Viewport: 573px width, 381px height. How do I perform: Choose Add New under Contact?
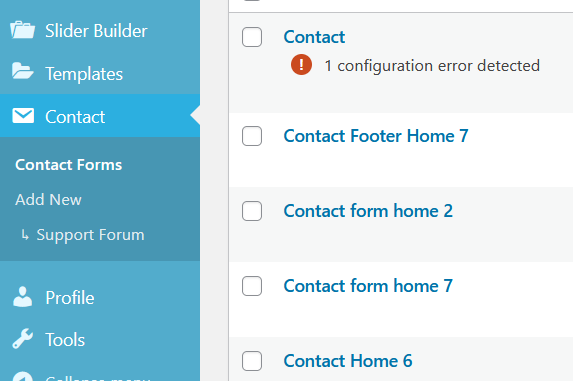tap(48, 199)
